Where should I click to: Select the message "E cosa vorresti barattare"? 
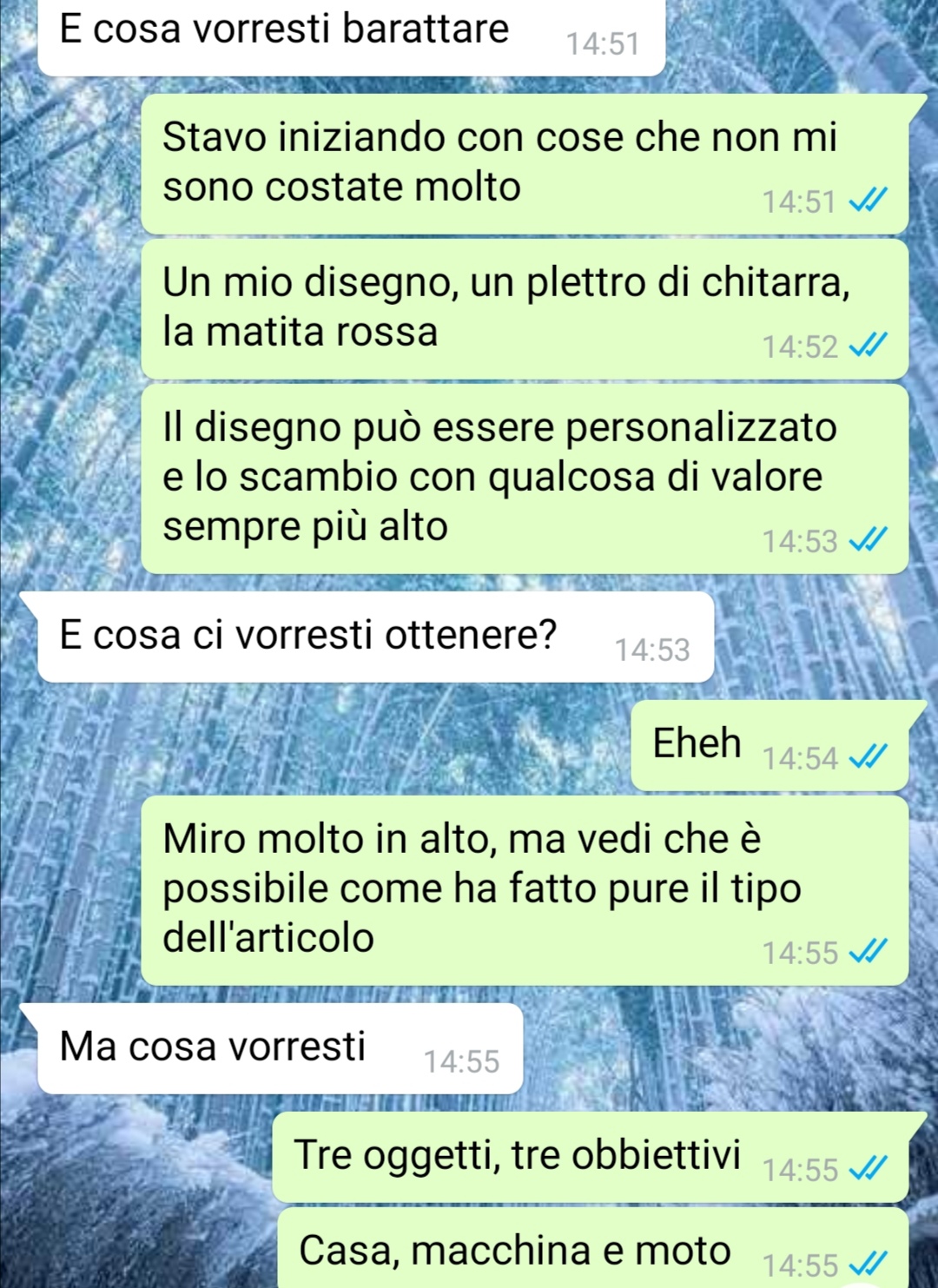[352, 37]
